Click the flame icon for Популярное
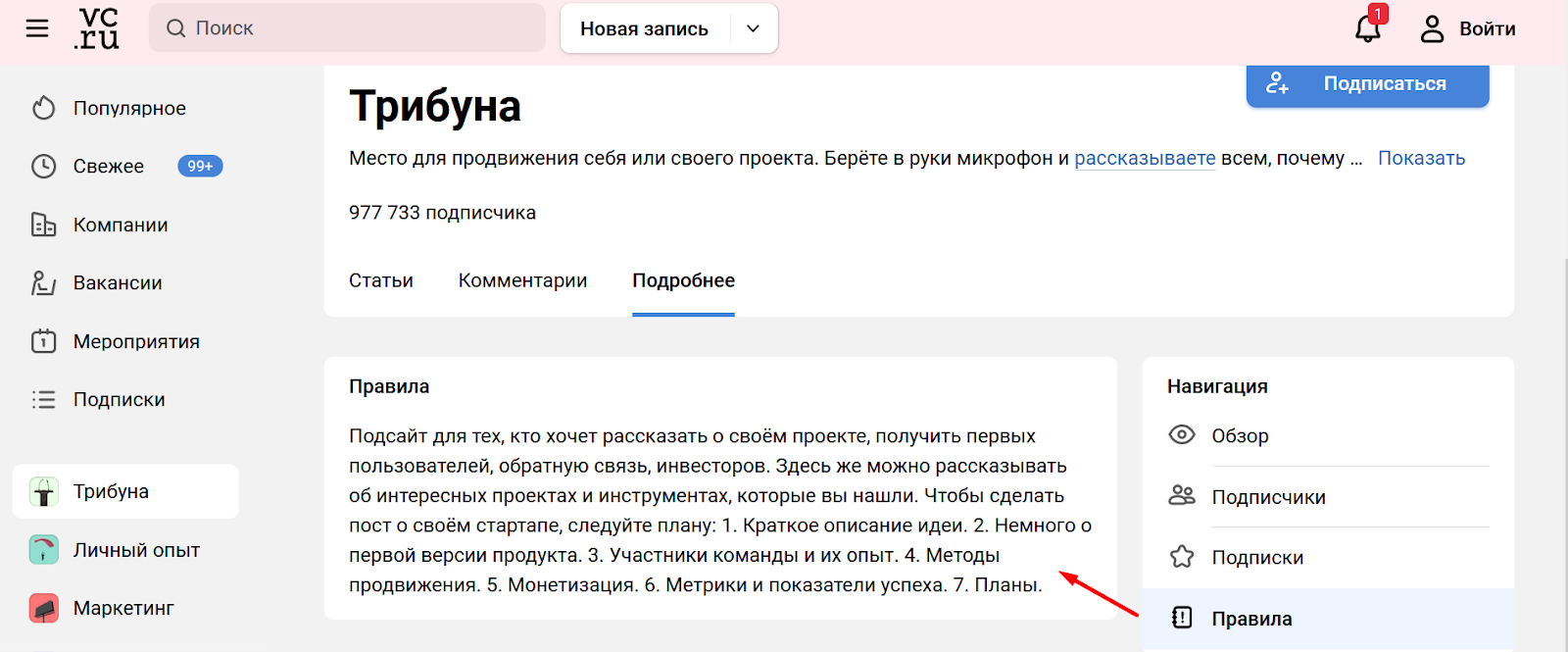Image resolution: width=1568 pixels, height=652 pixels. 43,108
